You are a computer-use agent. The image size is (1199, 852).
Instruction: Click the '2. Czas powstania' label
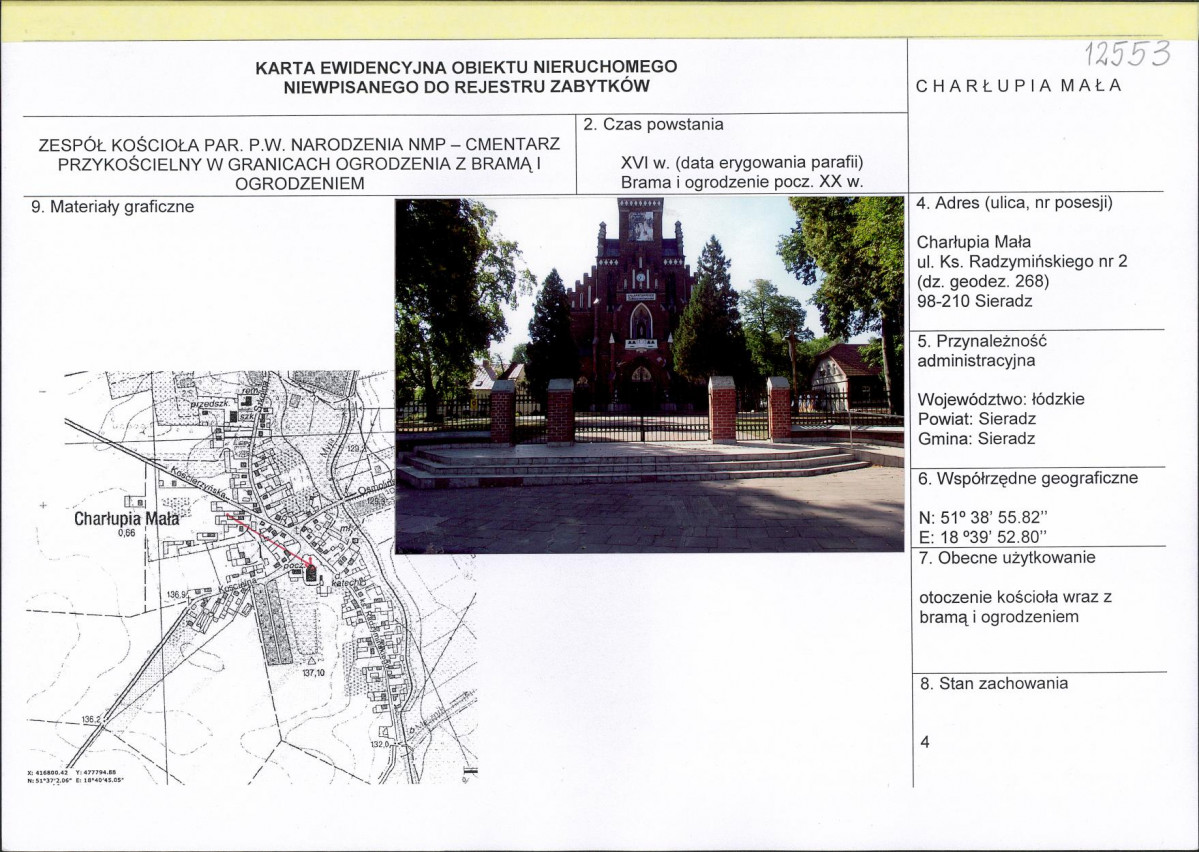(653, 125)
